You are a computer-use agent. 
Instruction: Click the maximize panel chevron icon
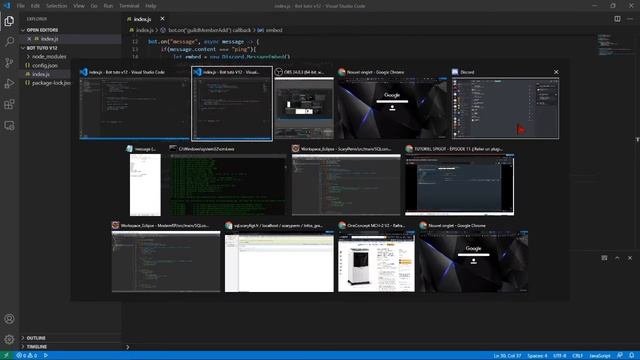pyautogui.click(x=617, y=258)
